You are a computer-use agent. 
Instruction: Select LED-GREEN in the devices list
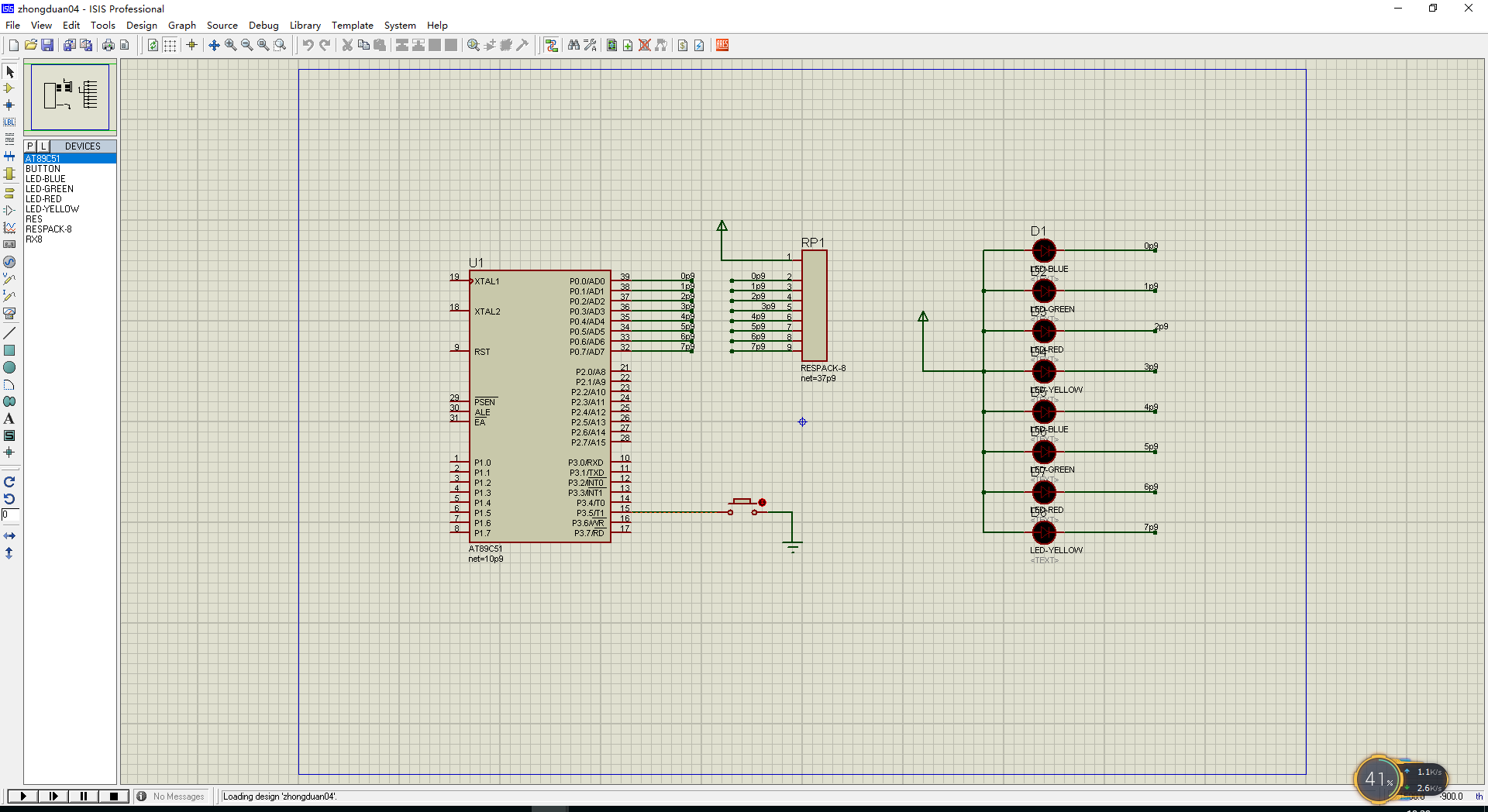[70, 188]
